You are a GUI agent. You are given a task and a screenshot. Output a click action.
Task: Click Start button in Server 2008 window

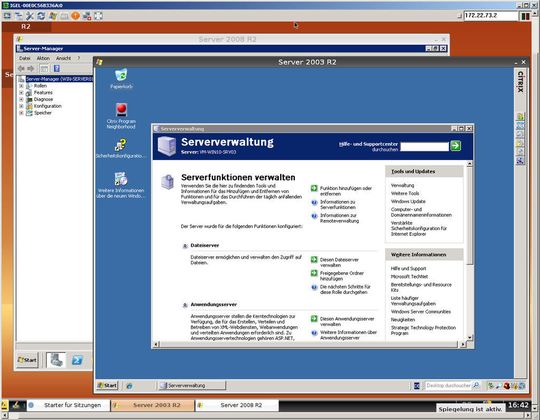[27, 360]
